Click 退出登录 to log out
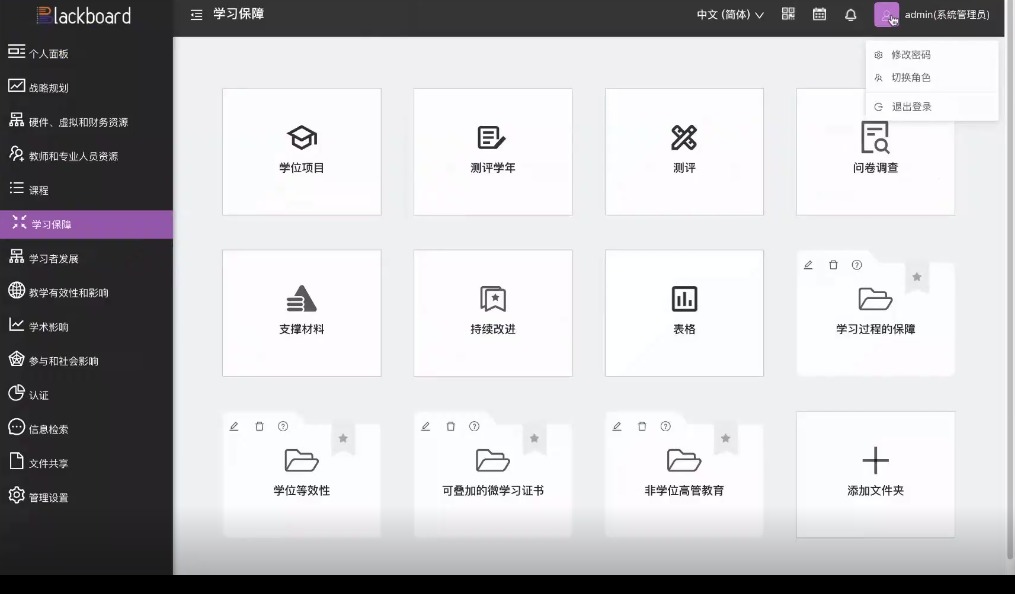The image size is (1015, 594). [911, 106]
